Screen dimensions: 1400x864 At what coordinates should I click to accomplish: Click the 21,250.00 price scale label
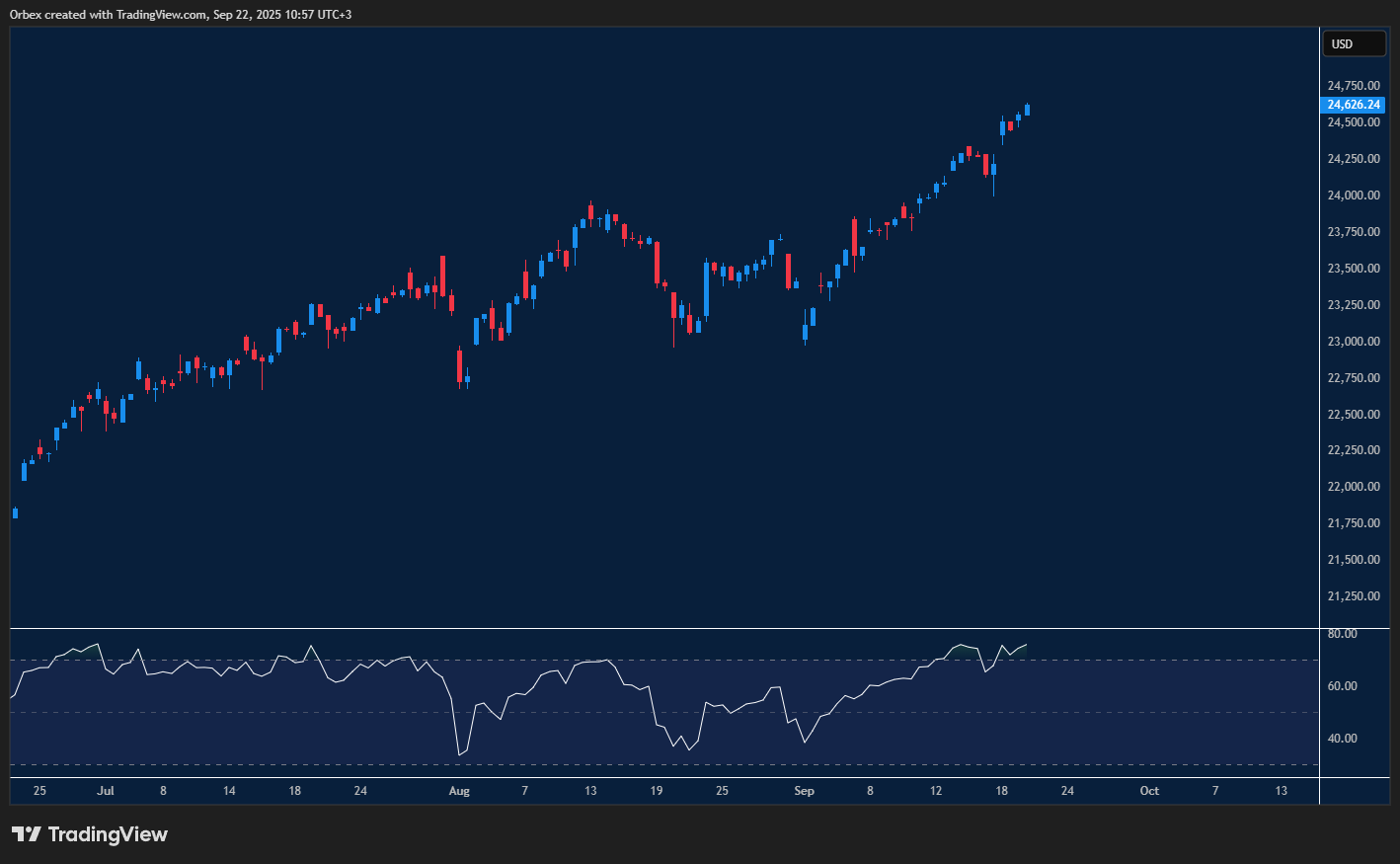(x=1353, y=596)
